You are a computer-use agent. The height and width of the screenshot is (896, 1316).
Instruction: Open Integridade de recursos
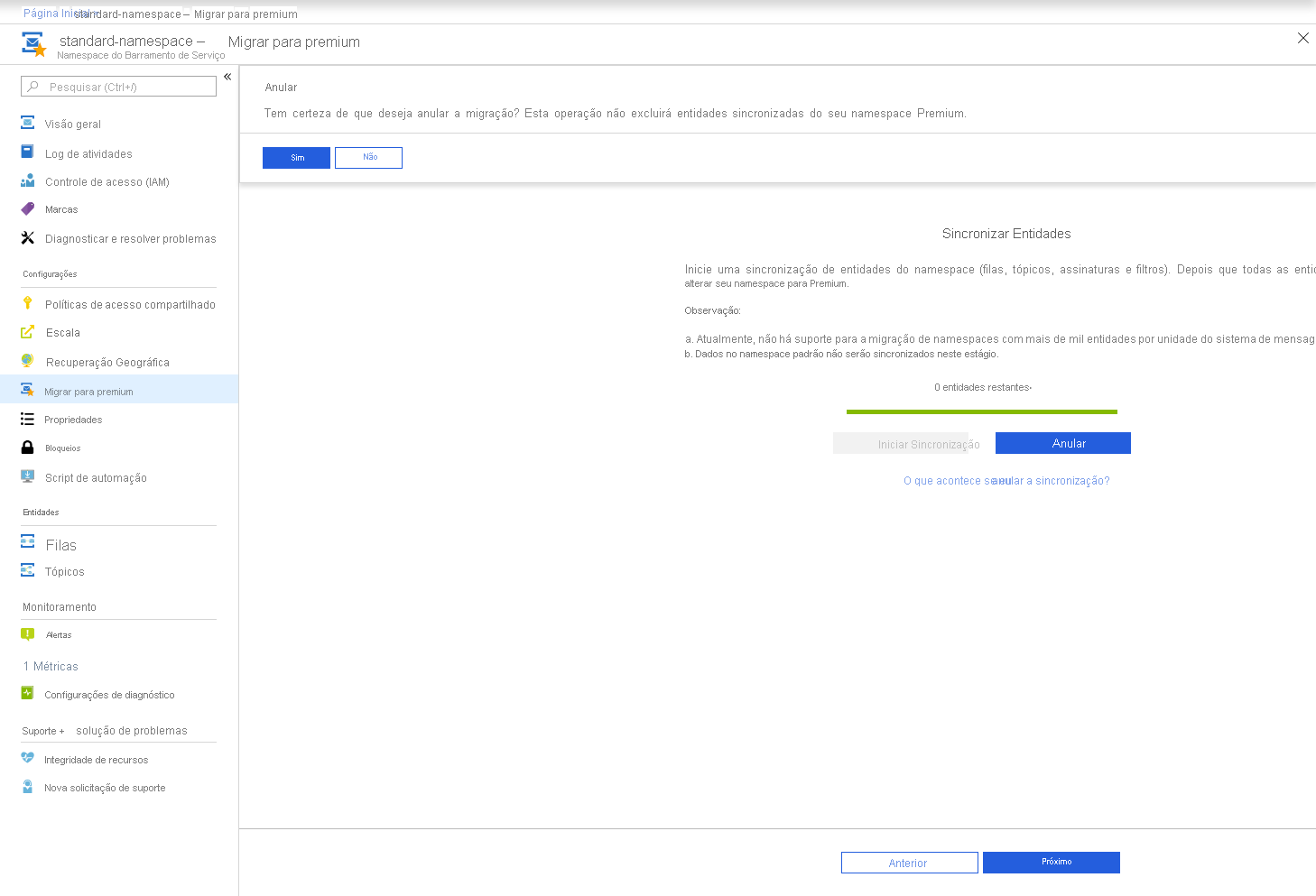pos(96,760)
